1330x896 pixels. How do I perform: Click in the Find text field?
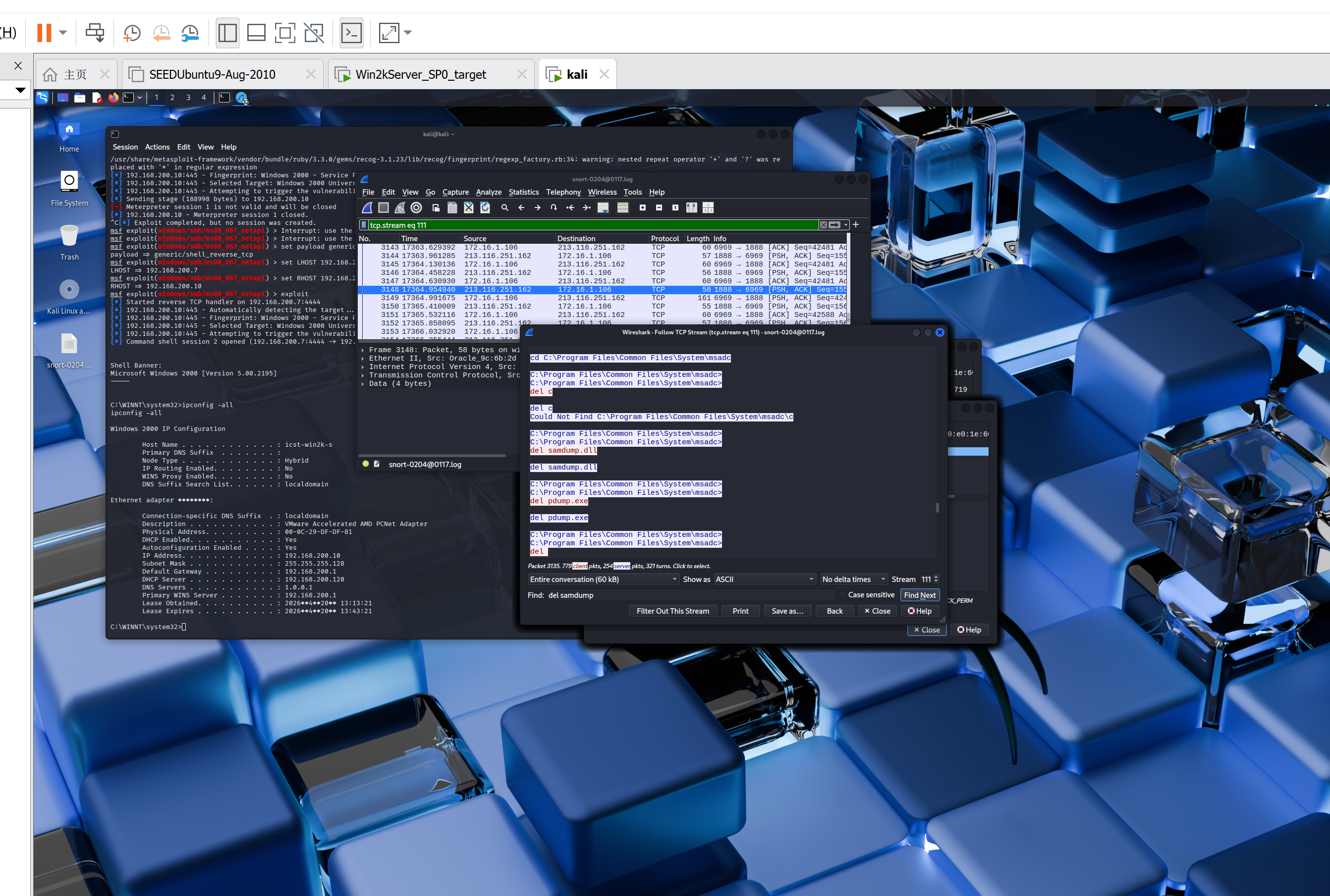coord(686,595)
